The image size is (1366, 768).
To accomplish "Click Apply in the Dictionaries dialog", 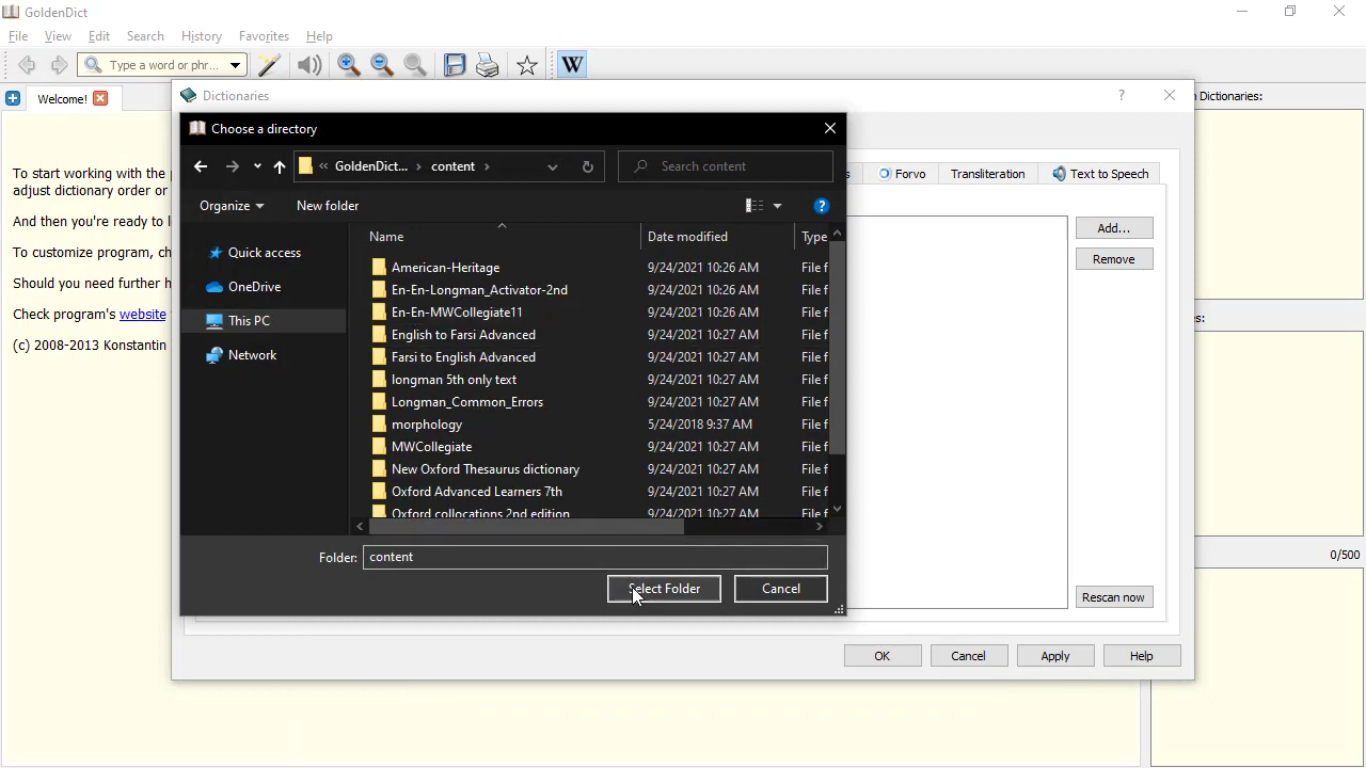I will coord(1056,656).
